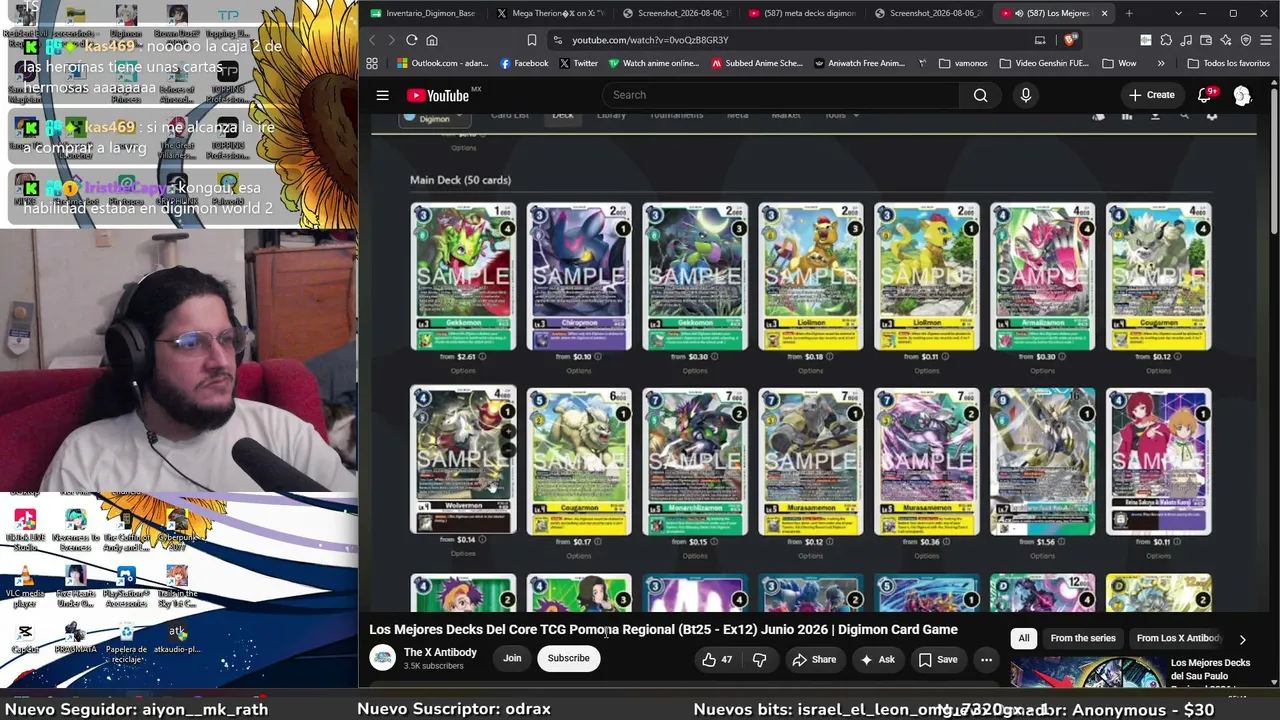Open YouTube notifications bell

point(1205,95)
